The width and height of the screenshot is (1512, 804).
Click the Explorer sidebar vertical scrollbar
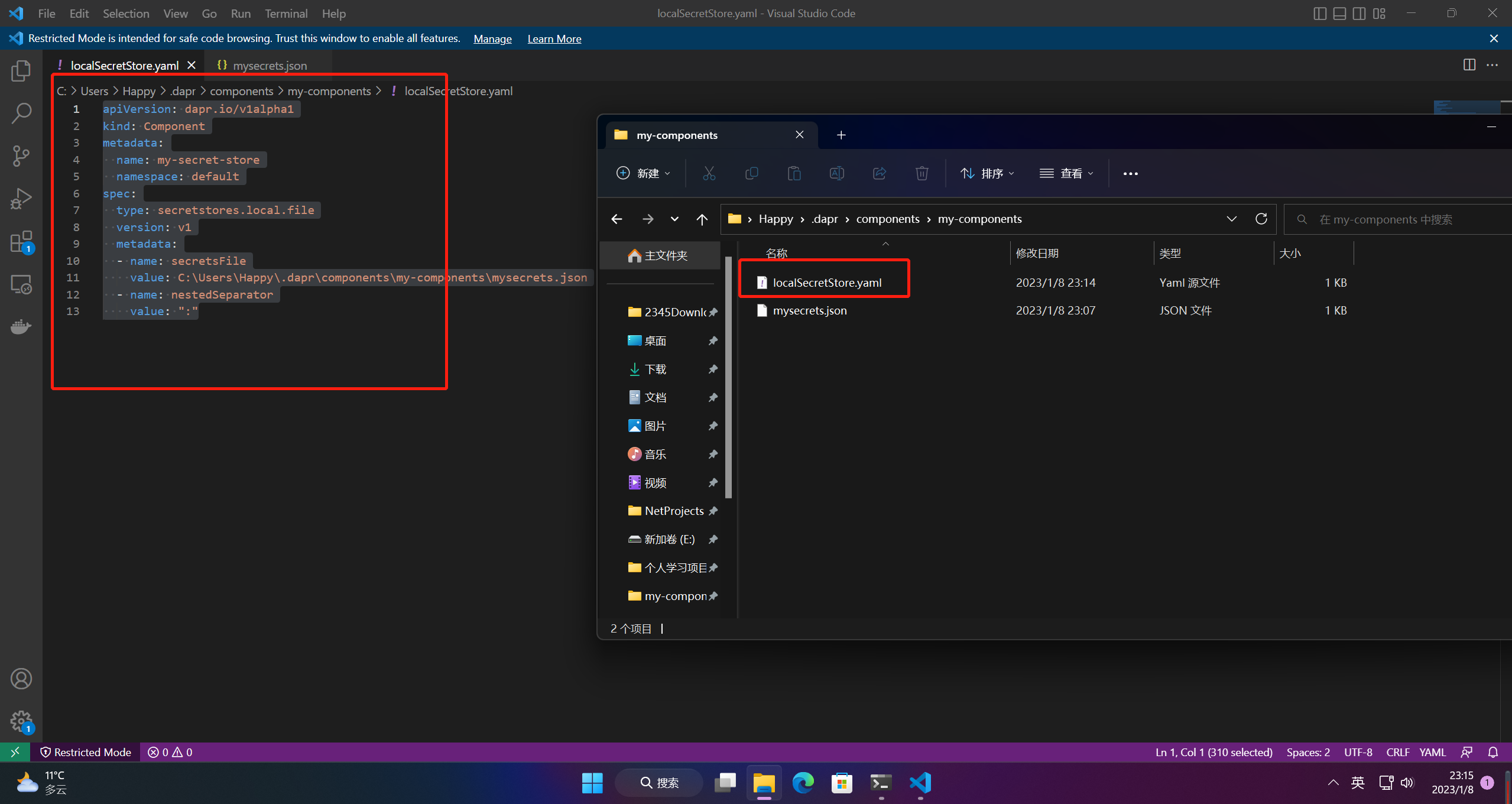tap(728, 378)
